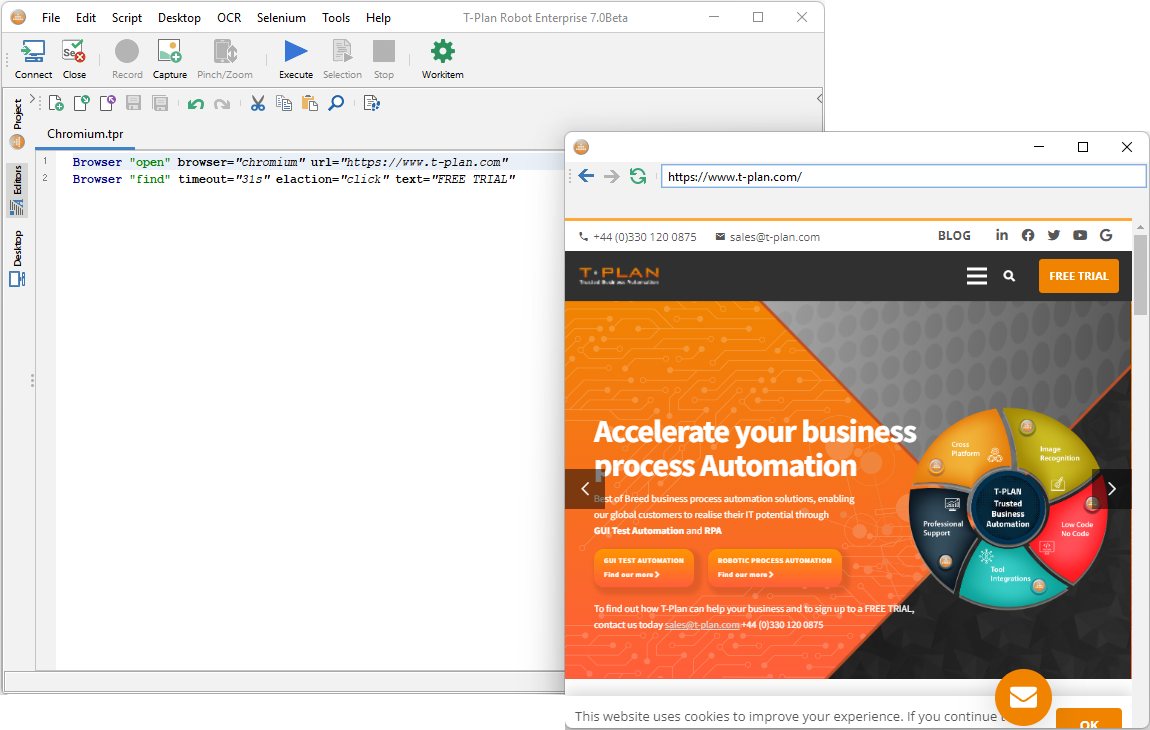
Task: Click the browser back arrow
Action: click(x=586, y=176)
